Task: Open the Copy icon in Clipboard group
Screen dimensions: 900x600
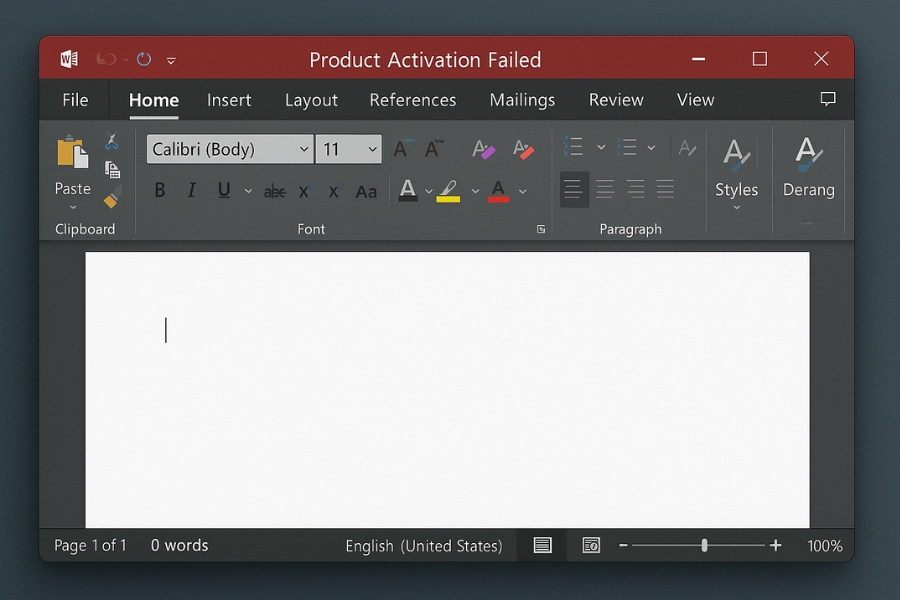Action: point(112,168)
